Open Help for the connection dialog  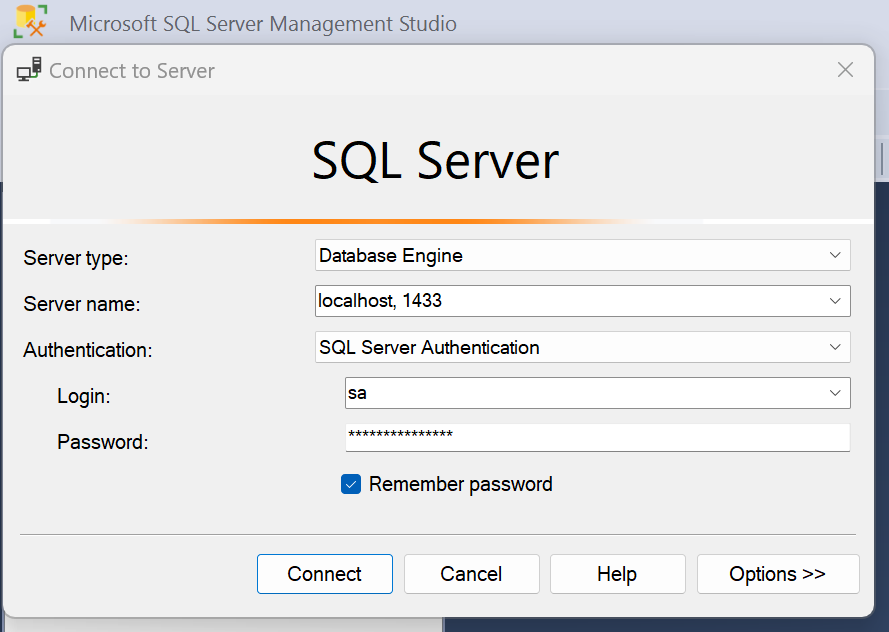[617, 574]
